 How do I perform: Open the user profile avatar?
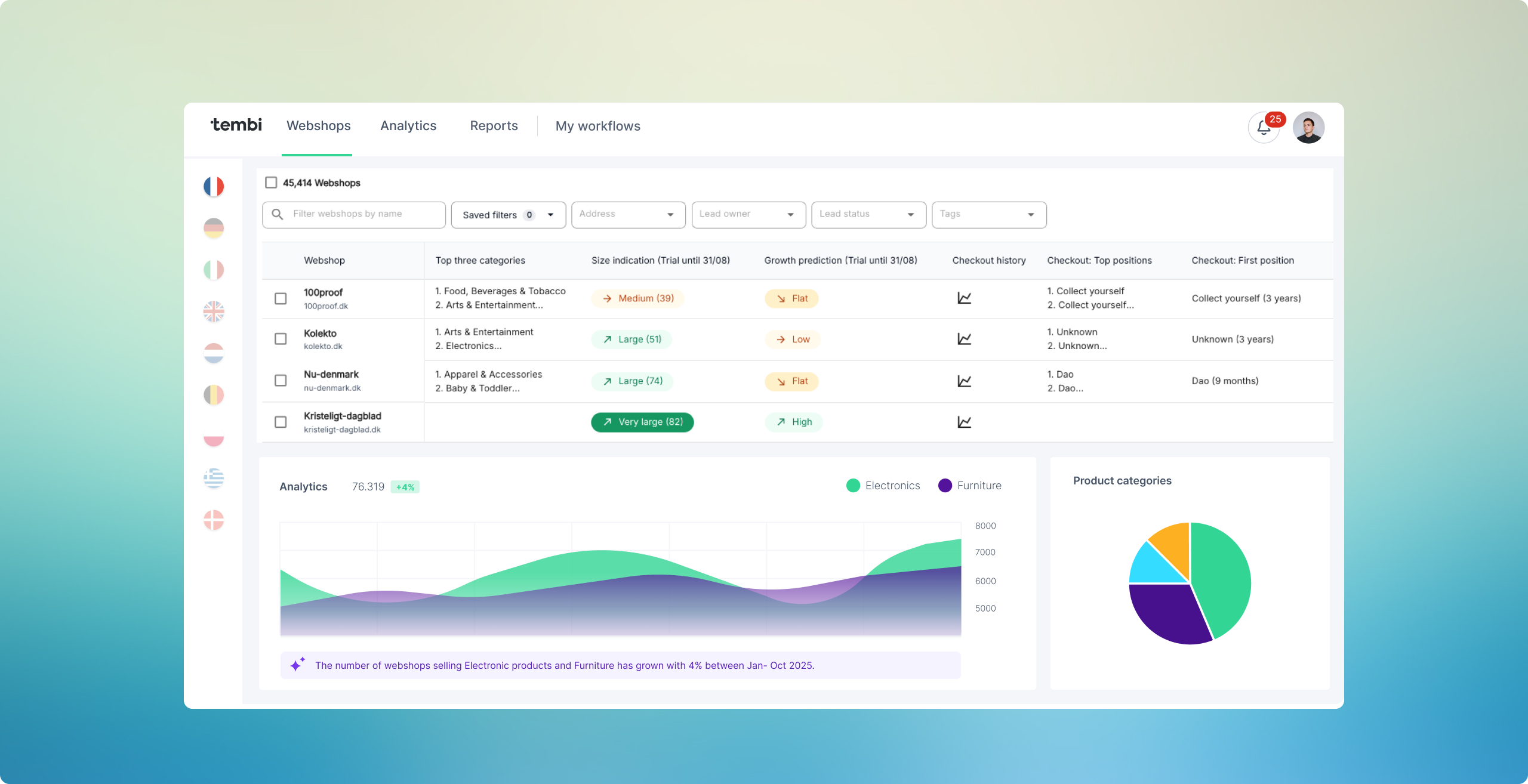(x=1308, y=128)
